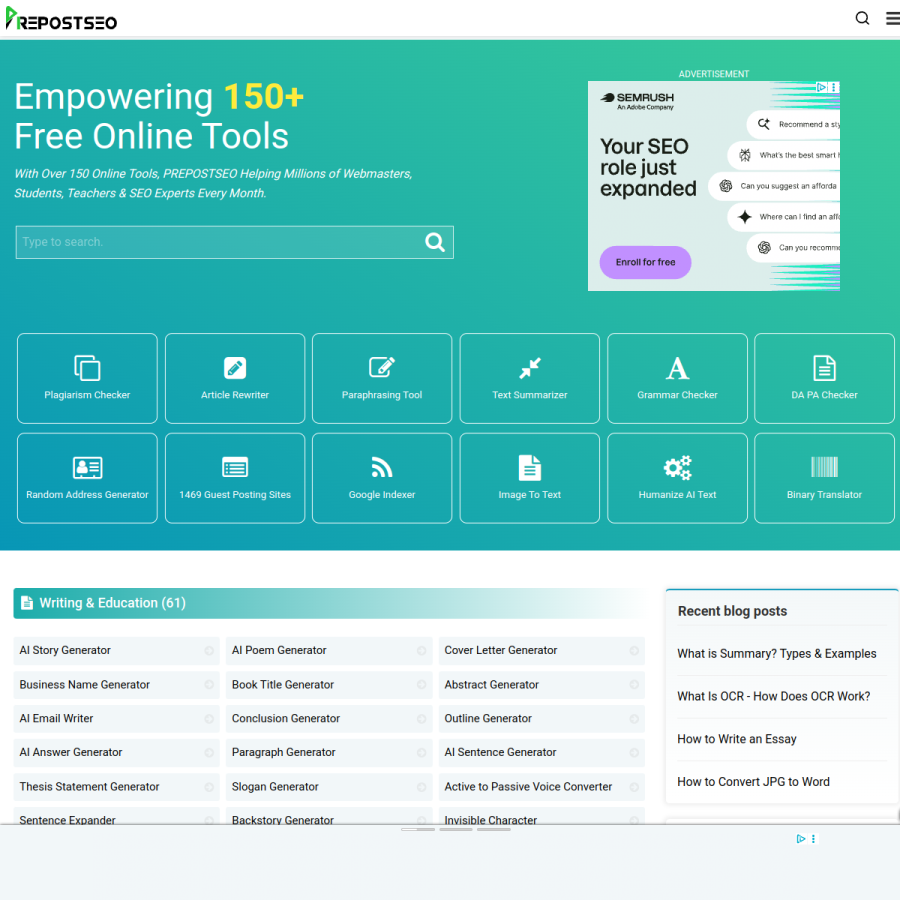Open the Paragraph Generator link

point(284,752)
